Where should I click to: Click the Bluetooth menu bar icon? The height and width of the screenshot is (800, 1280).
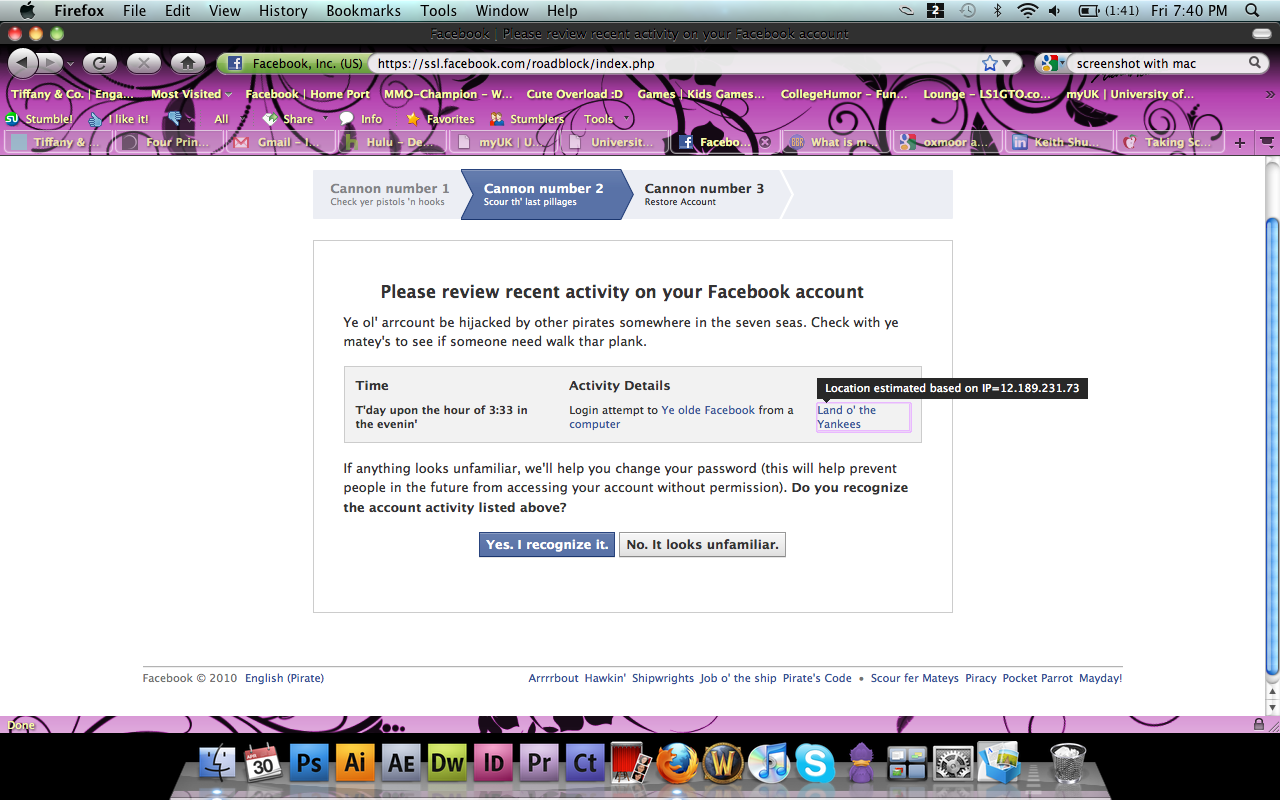pyautogui.click(x=997, y=11)
